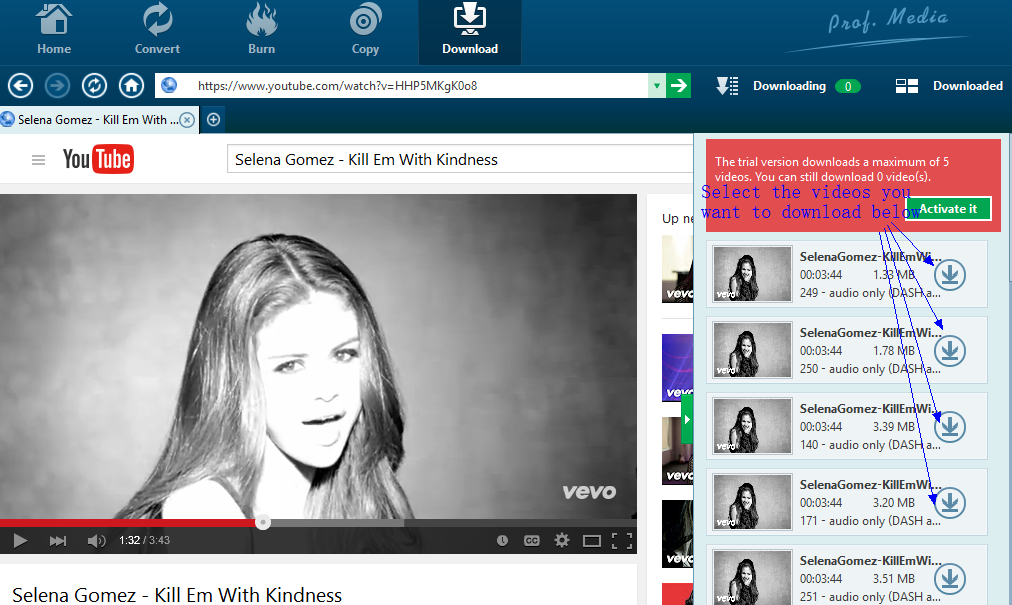Click thumbnail of 250 audio only item
This screenshot has width=1012, height=605.
753,350
